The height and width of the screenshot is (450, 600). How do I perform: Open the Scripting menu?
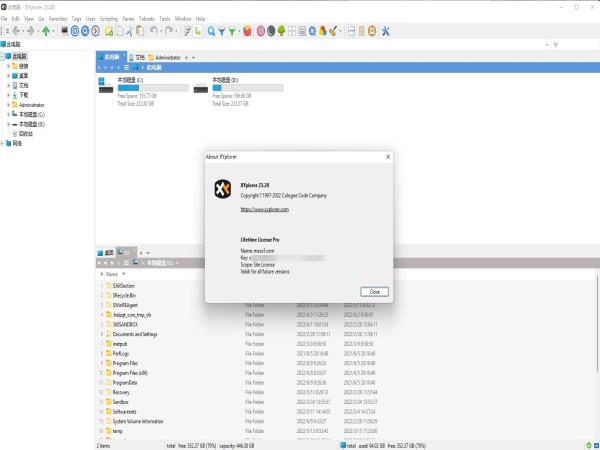[109, 19]
